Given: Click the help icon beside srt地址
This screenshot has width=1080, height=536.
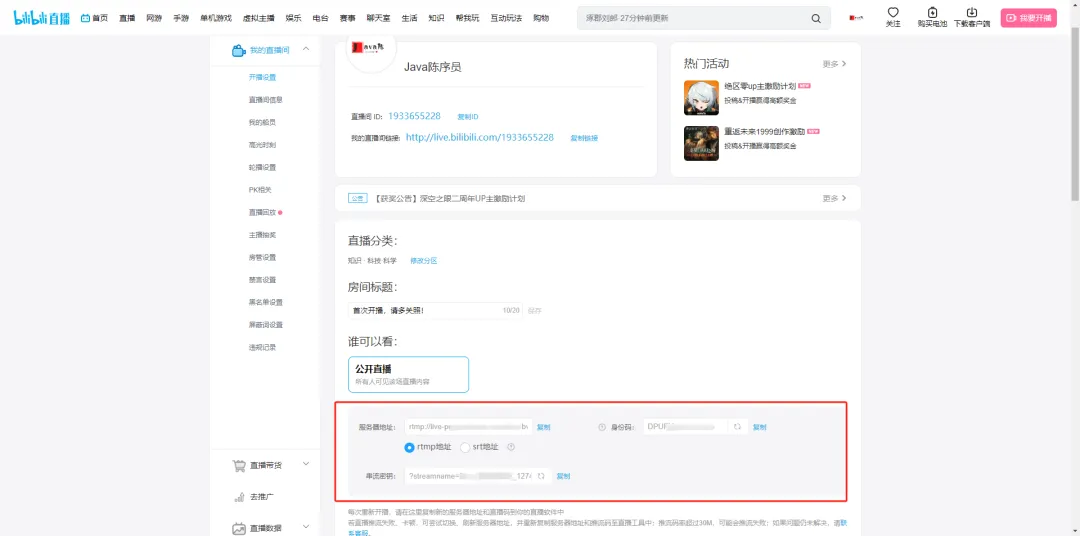Looking at the screenshot, I should 511,447.
